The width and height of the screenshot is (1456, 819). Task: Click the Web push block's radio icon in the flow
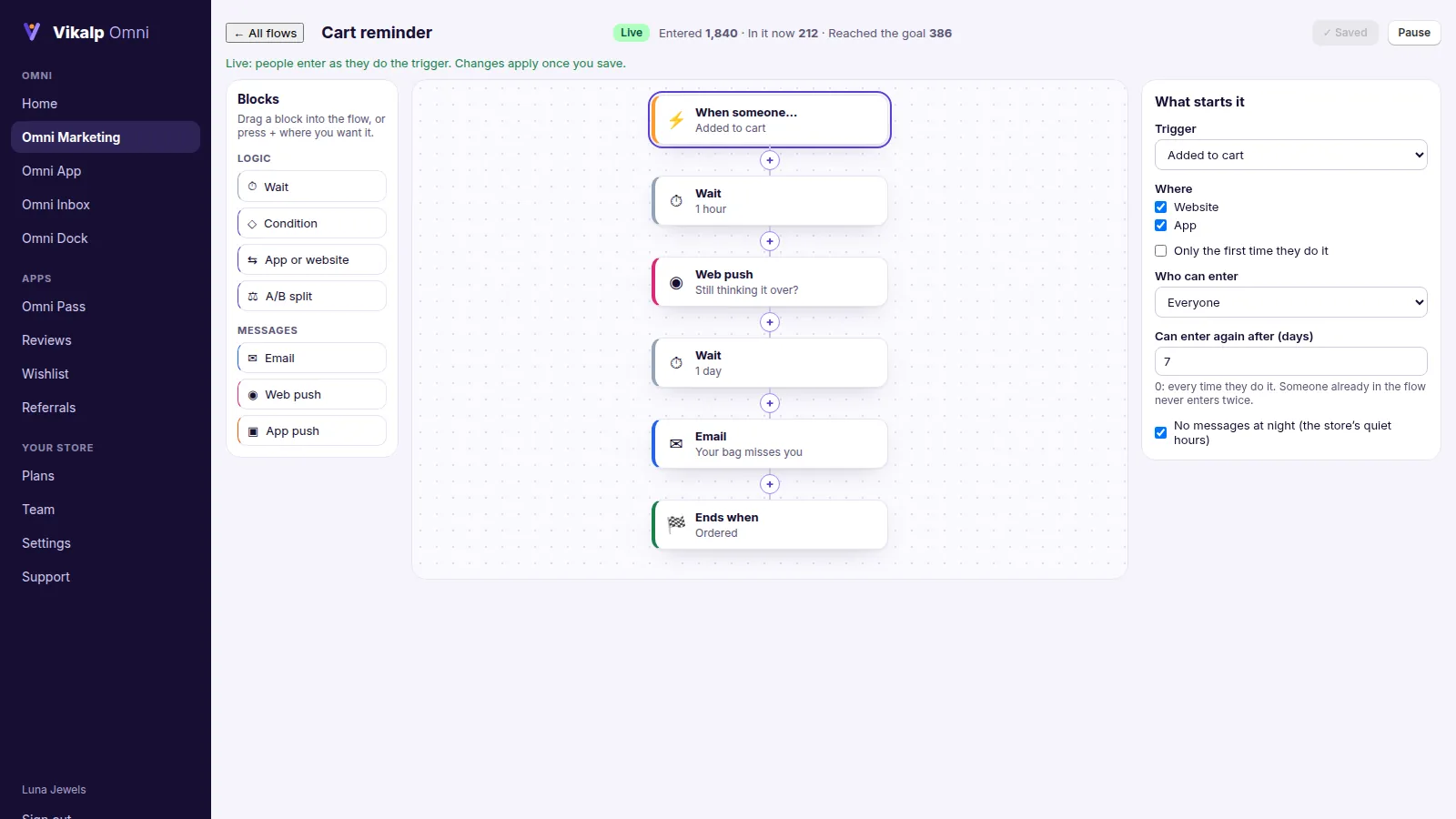click(676, 282)
